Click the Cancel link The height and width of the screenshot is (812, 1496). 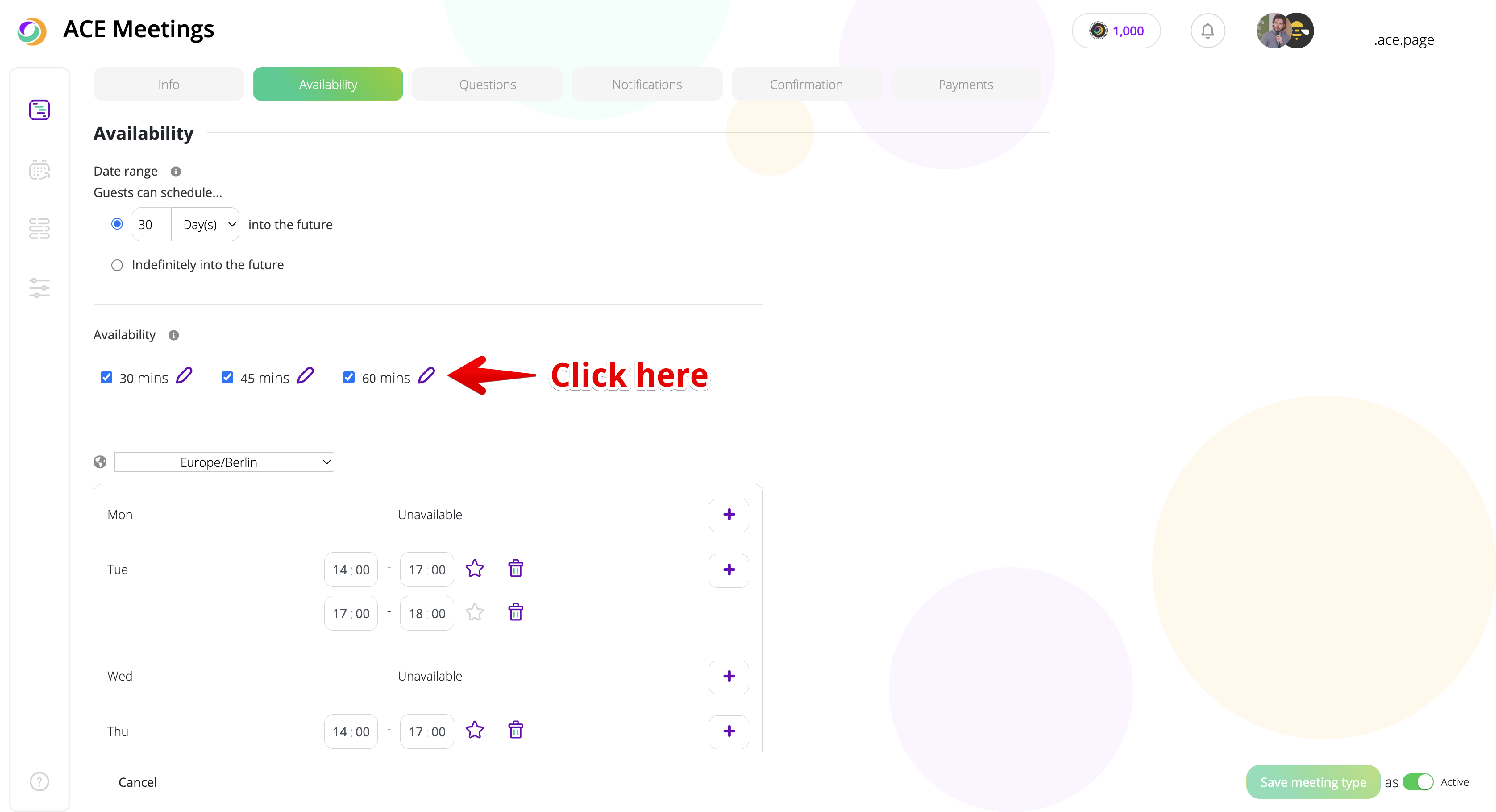point(138,782)
